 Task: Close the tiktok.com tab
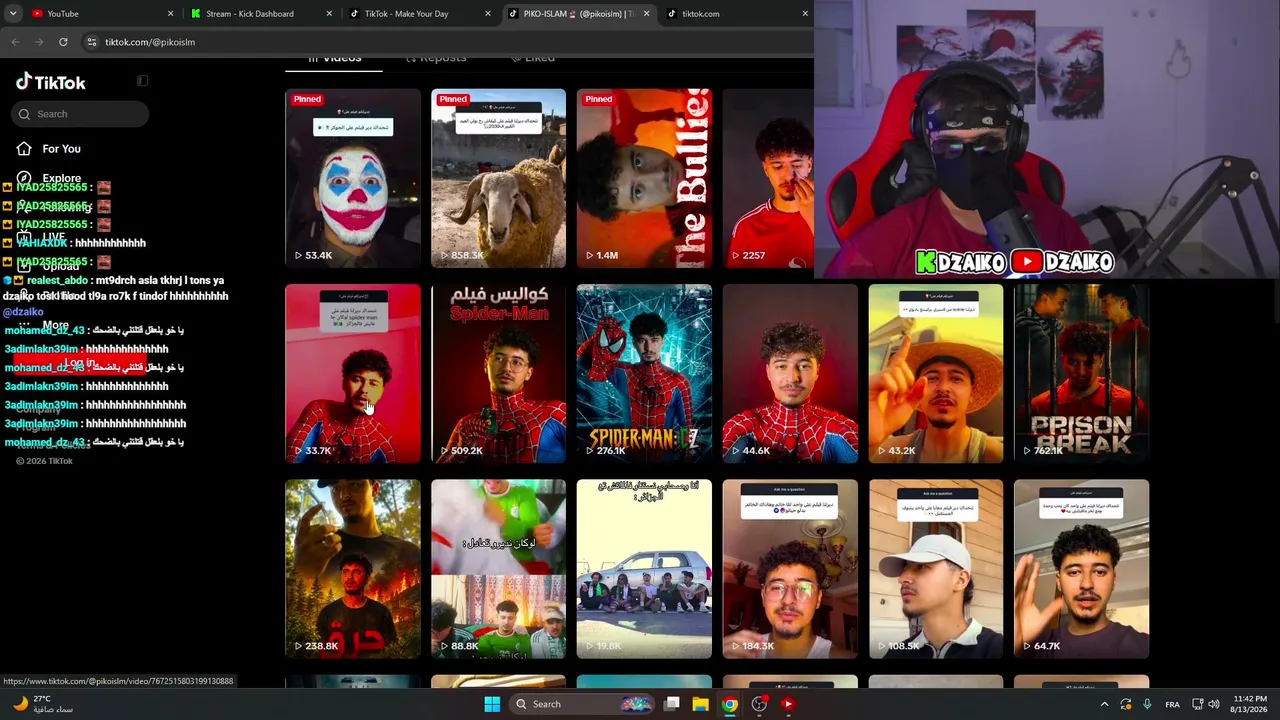point(805,14)
